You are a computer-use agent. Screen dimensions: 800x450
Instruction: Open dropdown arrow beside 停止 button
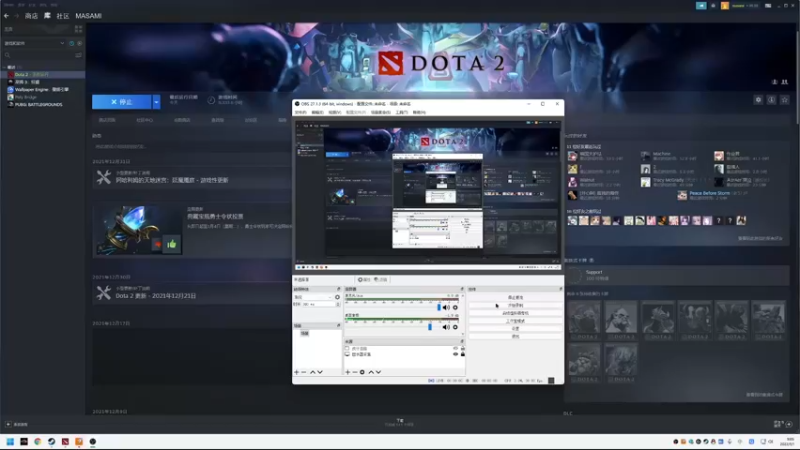coord(156,102)
